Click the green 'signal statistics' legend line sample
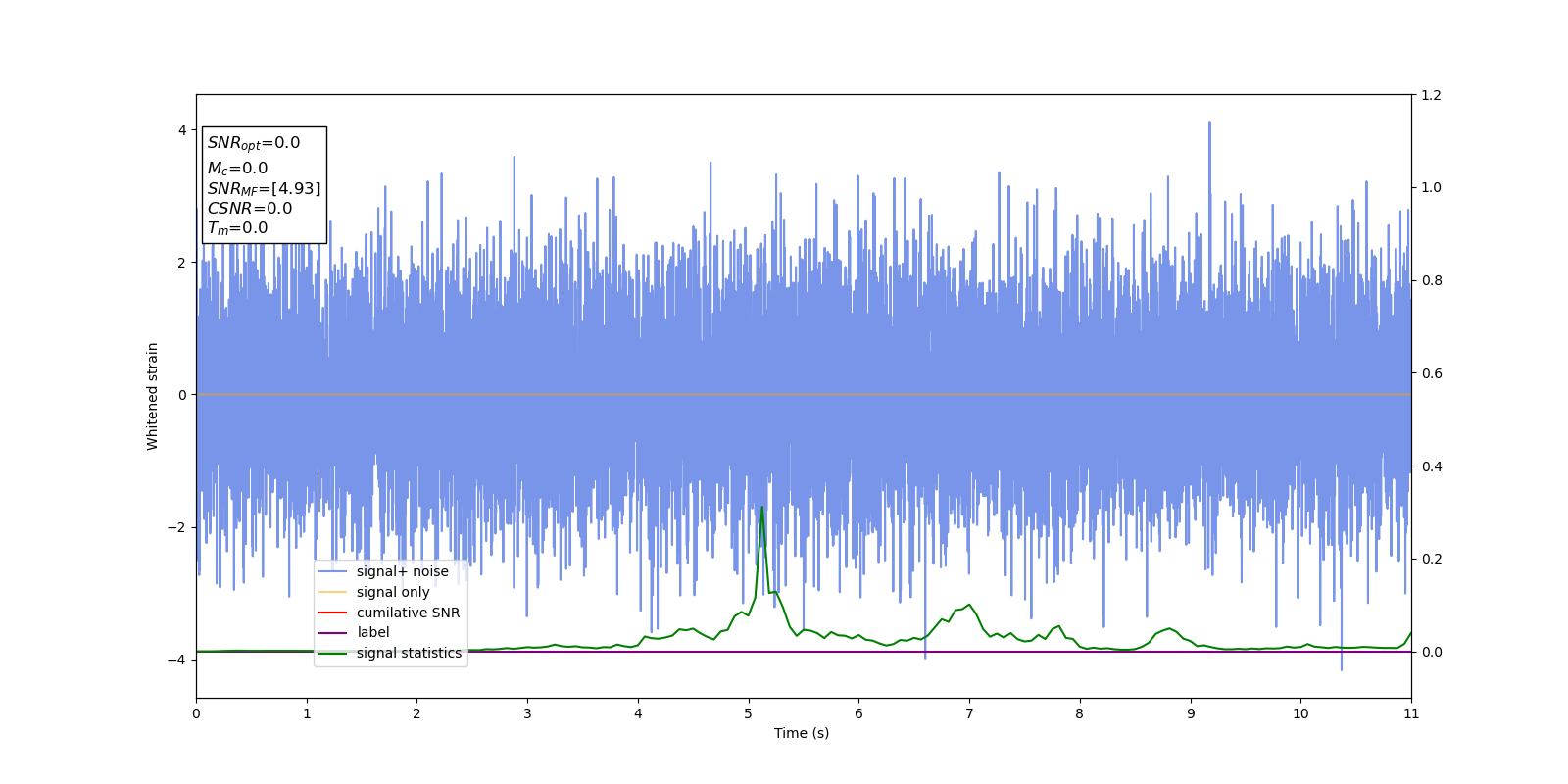 pyautogui.click(x=333, y=653)
